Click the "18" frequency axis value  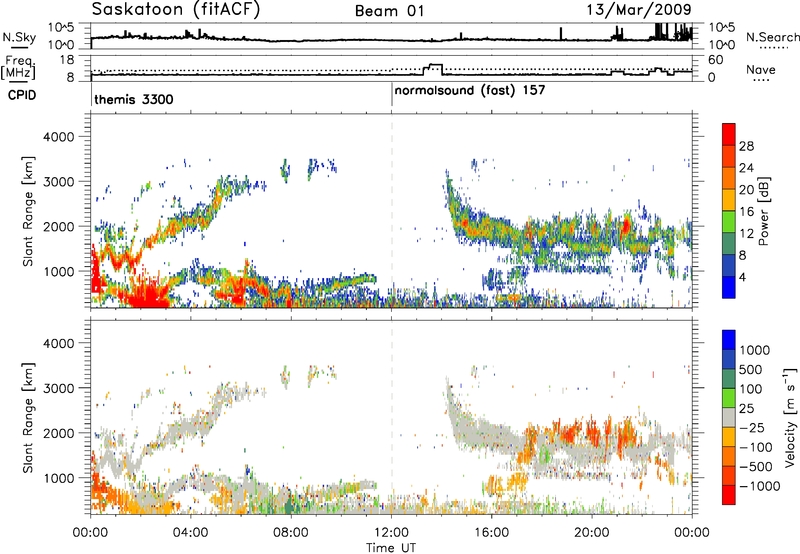(67, 60)
